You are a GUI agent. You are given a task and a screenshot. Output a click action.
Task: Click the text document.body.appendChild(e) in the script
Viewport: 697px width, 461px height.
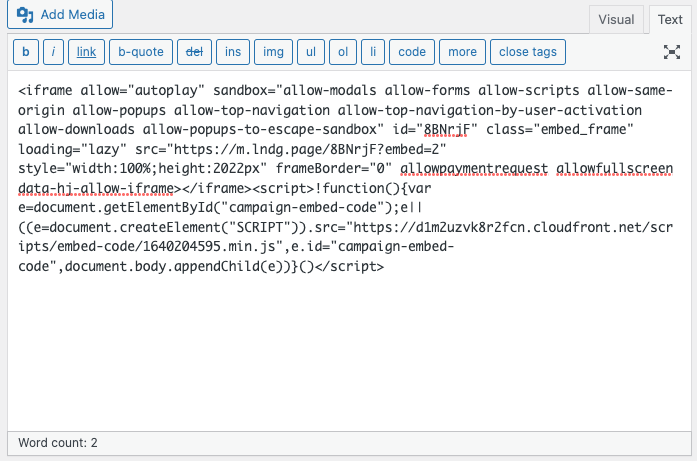173,267
